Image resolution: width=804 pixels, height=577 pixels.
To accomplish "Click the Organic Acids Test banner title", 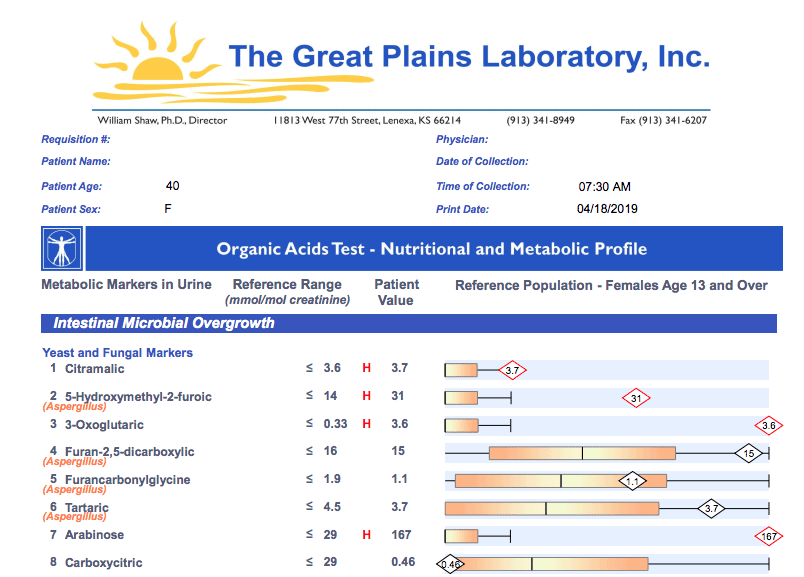I will 432,249.
